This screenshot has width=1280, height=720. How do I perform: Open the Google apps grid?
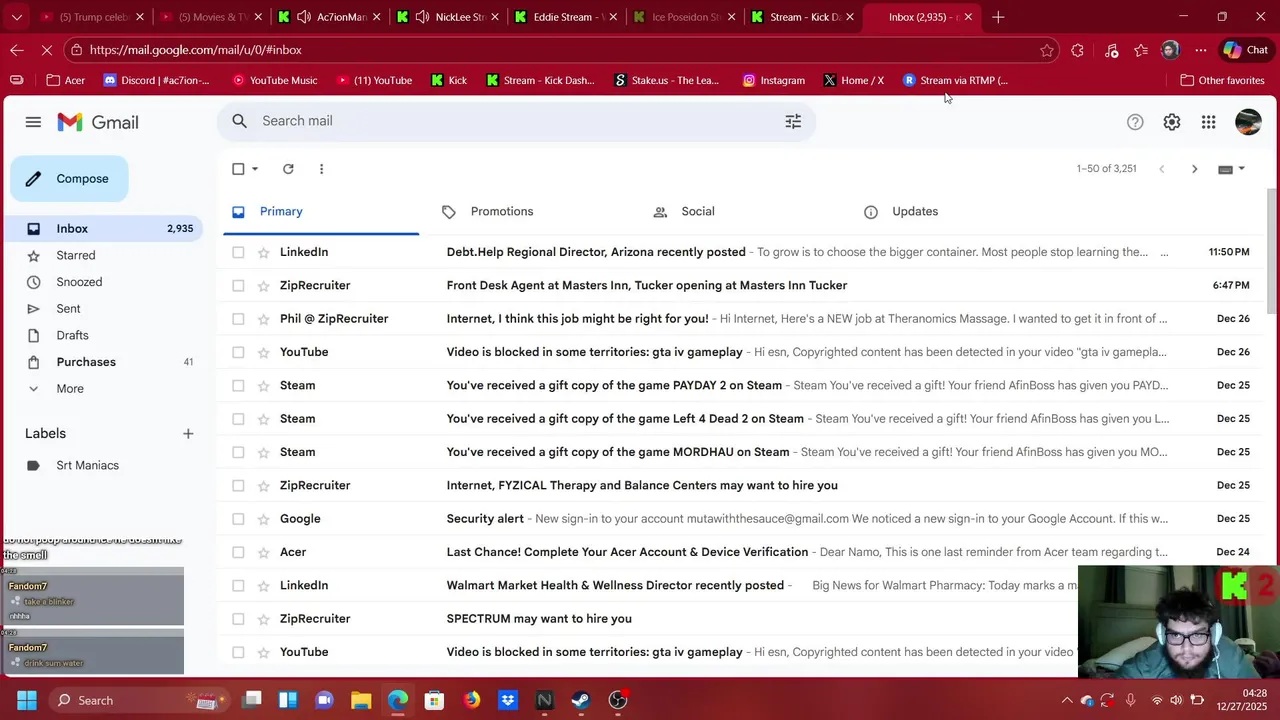pyautogui.click(x=1209, y=122)
